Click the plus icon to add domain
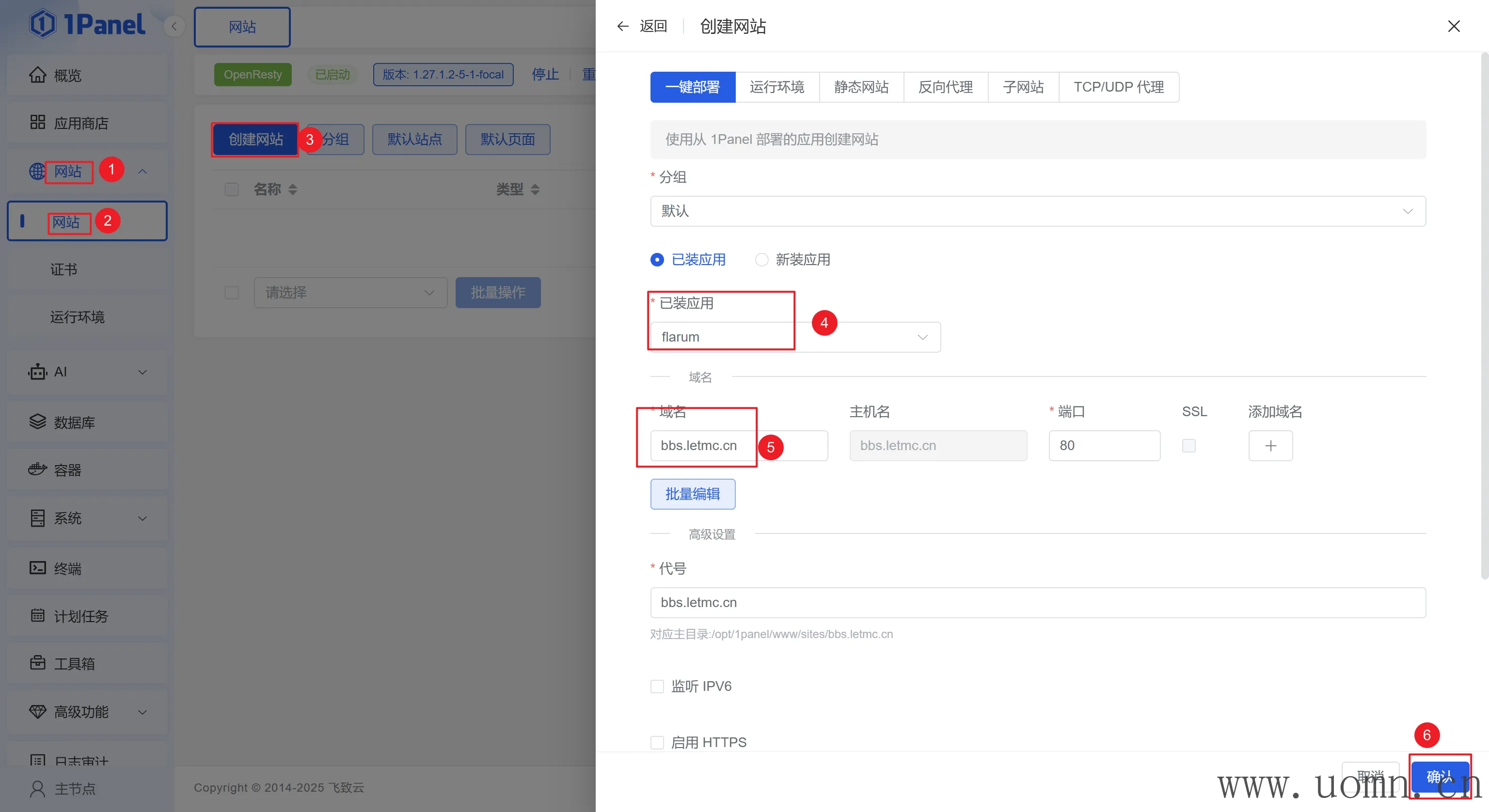 1270,446
